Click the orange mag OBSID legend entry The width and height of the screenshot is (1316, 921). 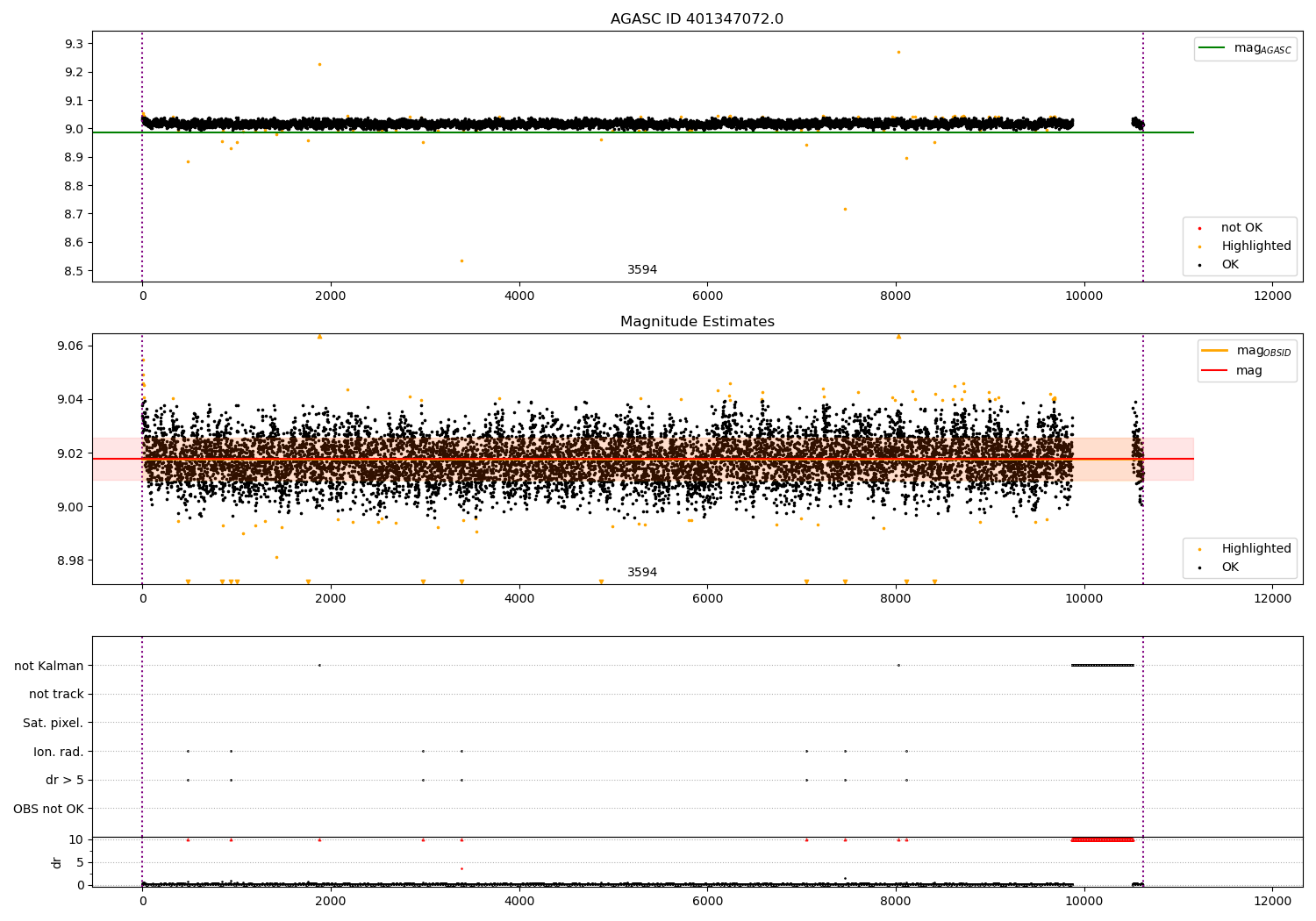tap(1246, 351)
